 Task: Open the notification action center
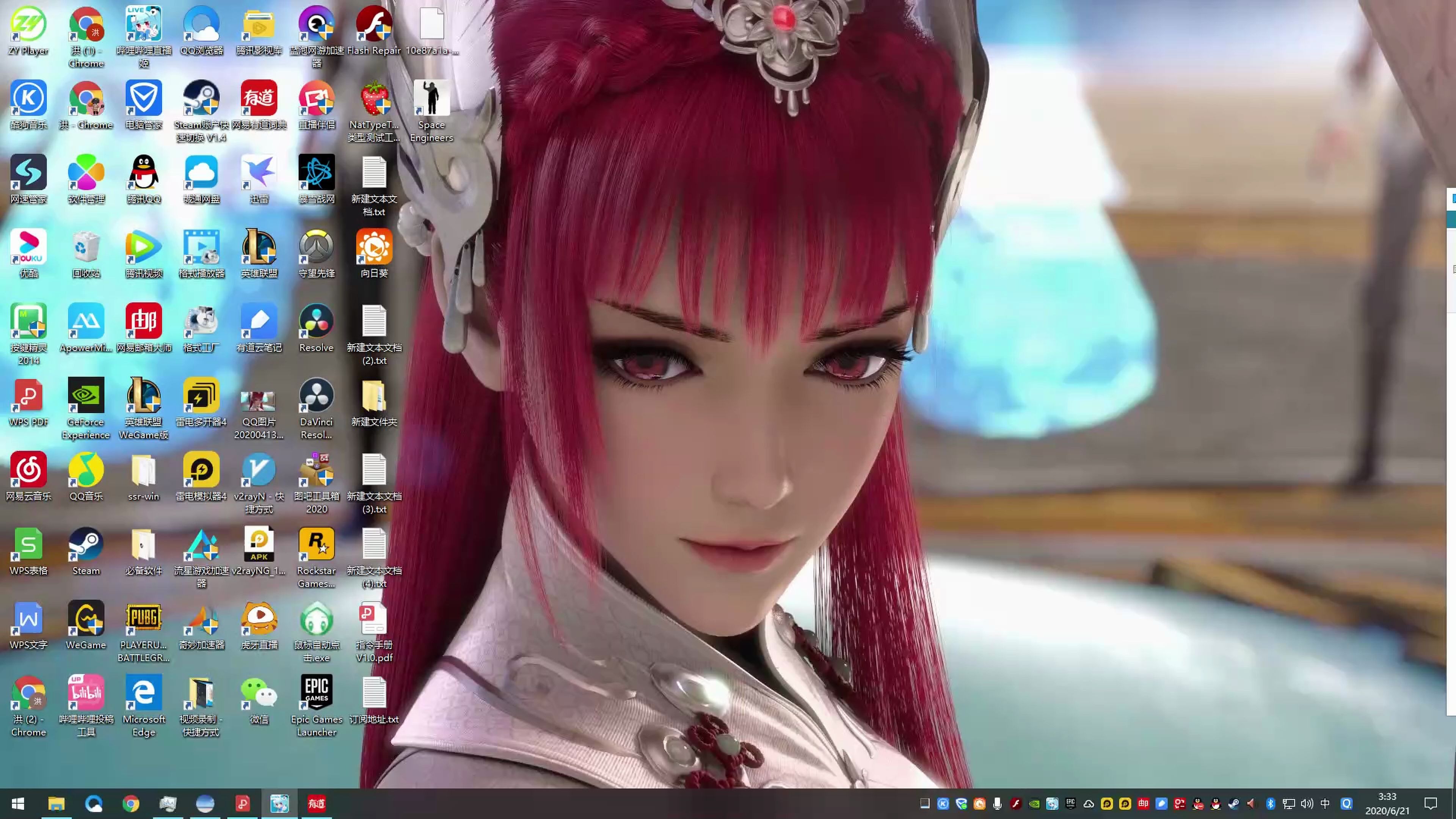pos(1431,804)
